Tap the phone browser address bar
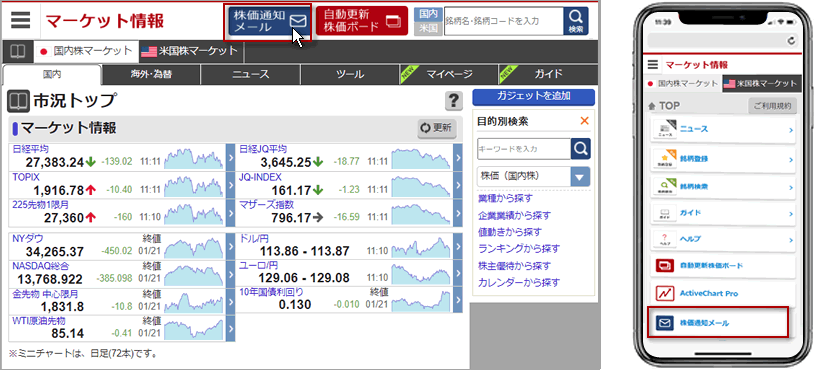The height and width of the screenshot is (371, 814). coord(722,40)
